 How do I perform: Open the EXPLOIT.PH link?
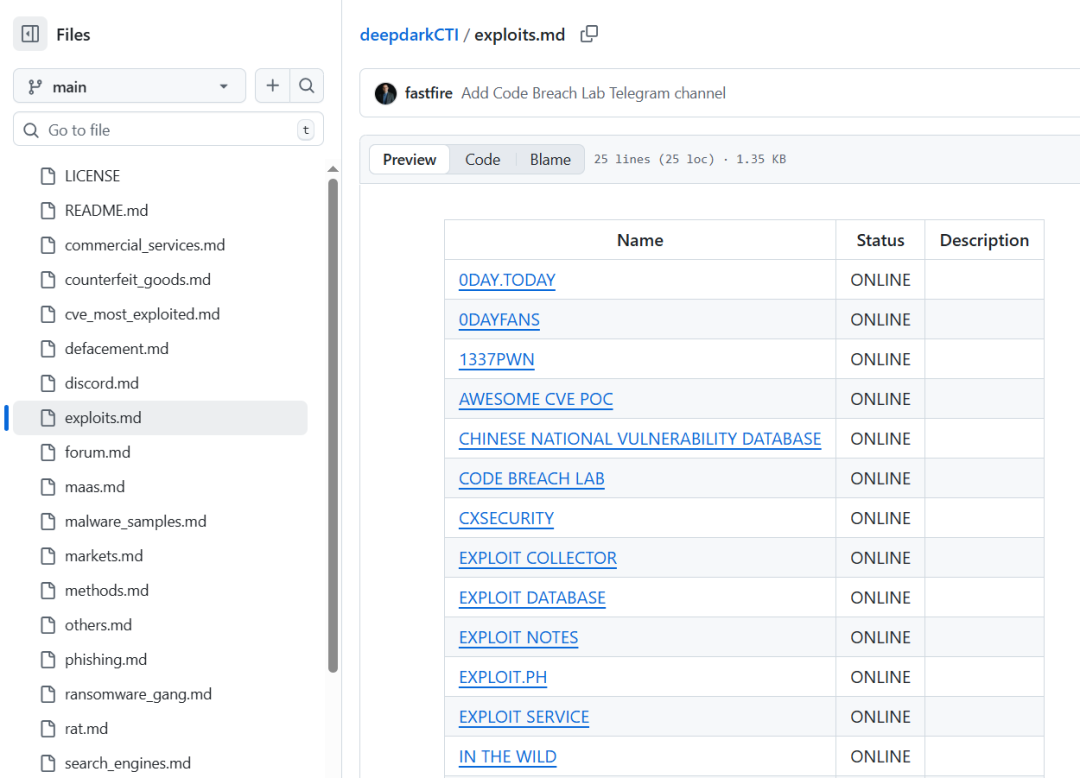click(503, 677)
